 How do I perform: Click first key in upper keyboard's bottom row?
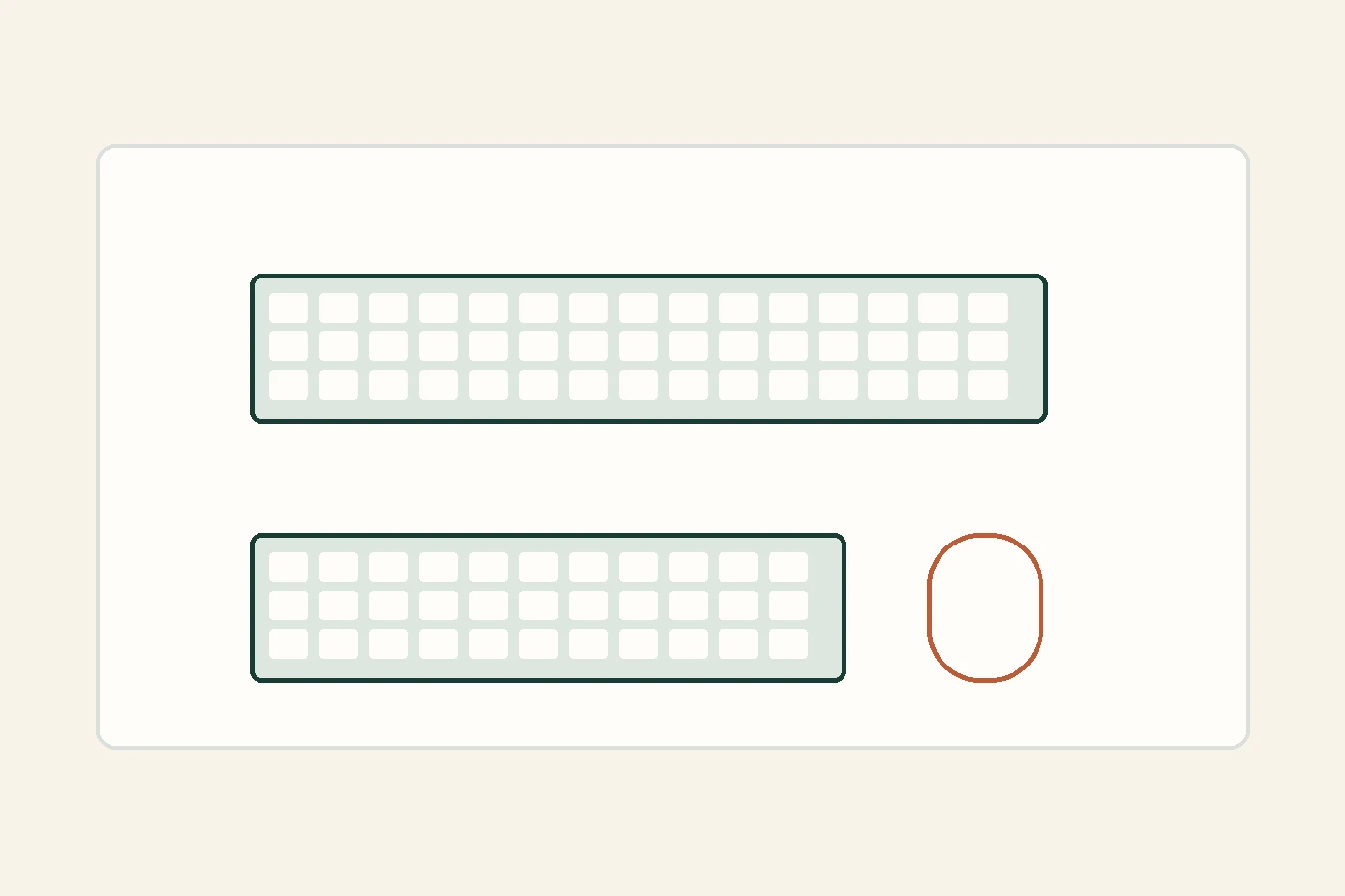[288, 385]
